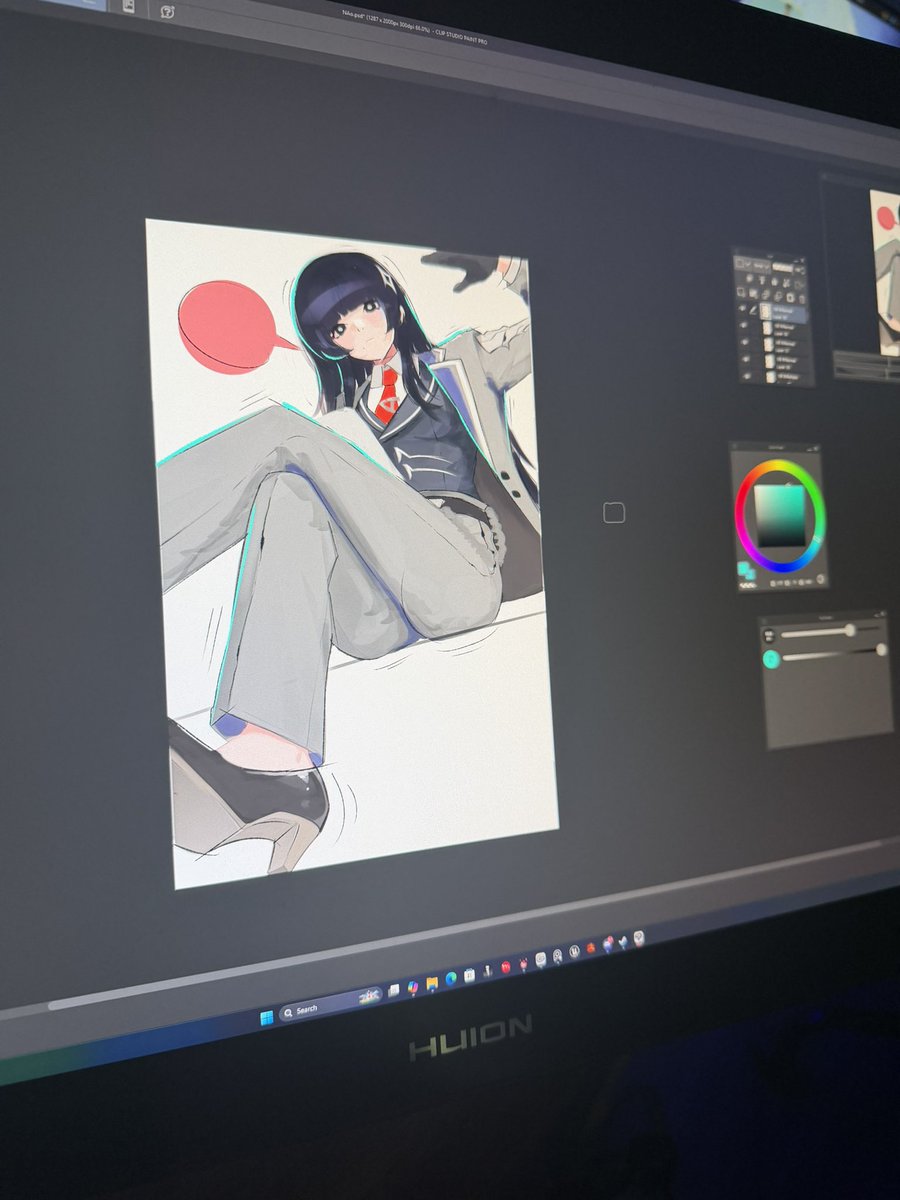
Task: Click the layer opacity field in the Layers panel
Action: point(782,267)
